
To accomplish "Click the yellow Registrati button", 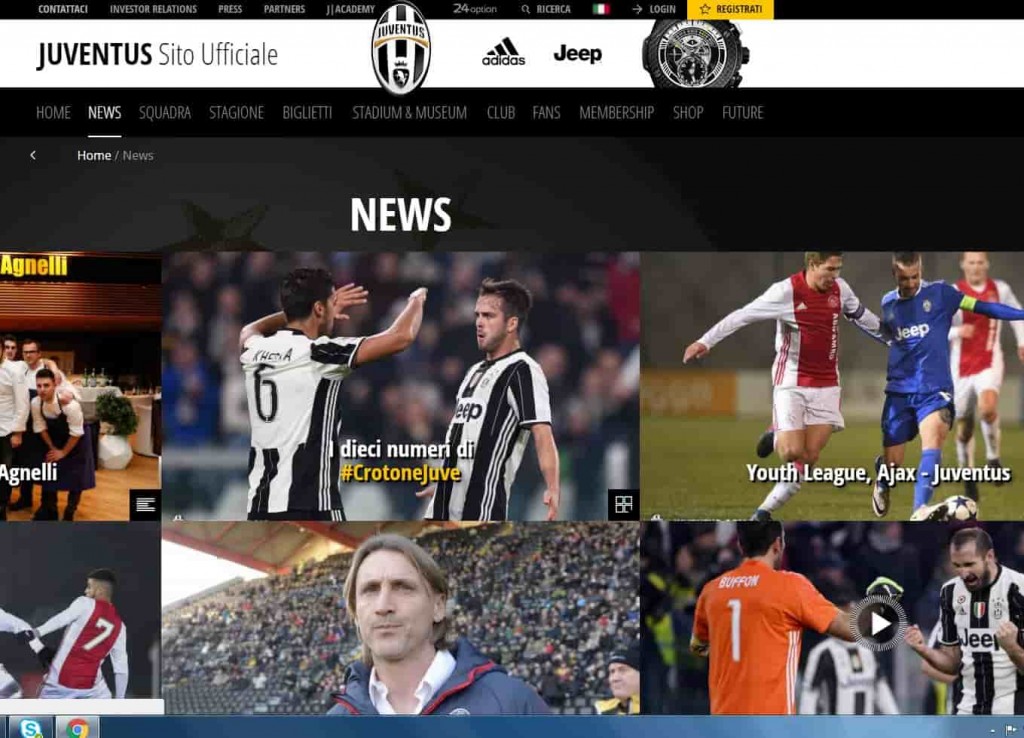I will tap(730, 9).
